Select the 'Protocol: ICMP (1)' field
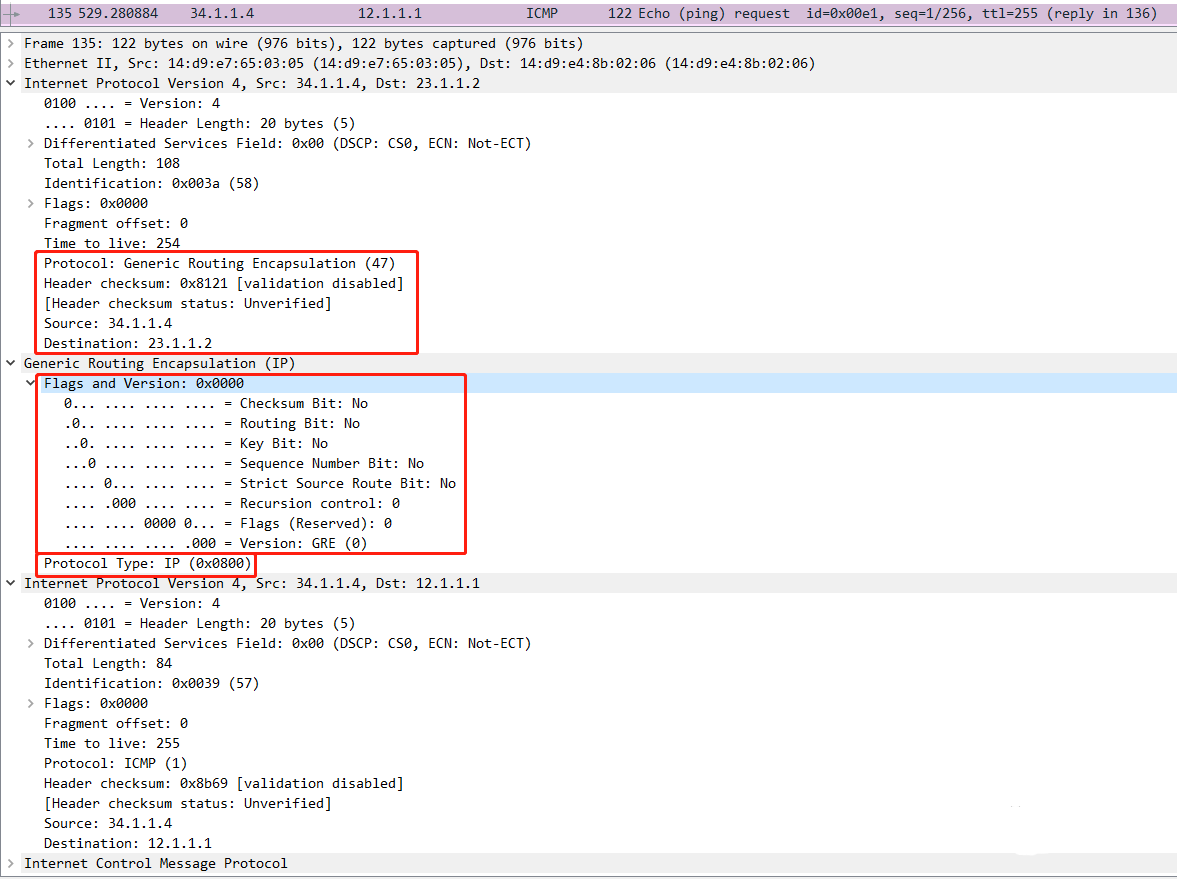Viewport: 1177px width, 879px height. click(116, 763)
